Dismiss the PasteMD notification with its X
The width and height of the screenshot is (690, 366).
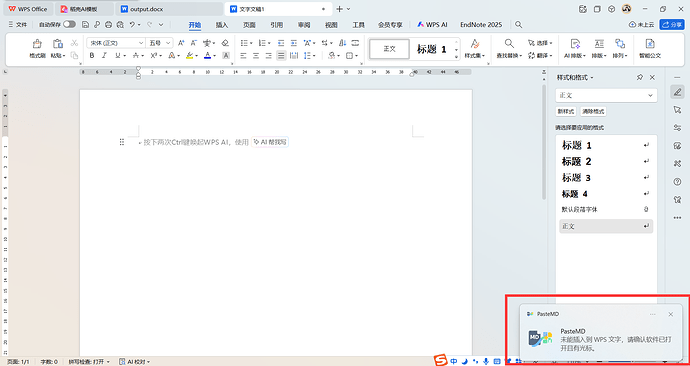click(671, 314)
